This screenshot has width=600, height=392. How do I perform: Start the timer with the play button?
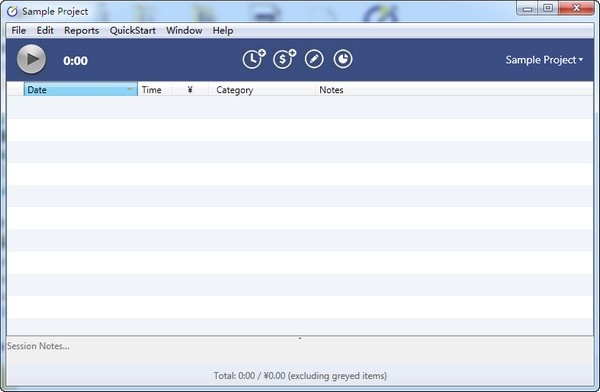[x=31, y=59]
